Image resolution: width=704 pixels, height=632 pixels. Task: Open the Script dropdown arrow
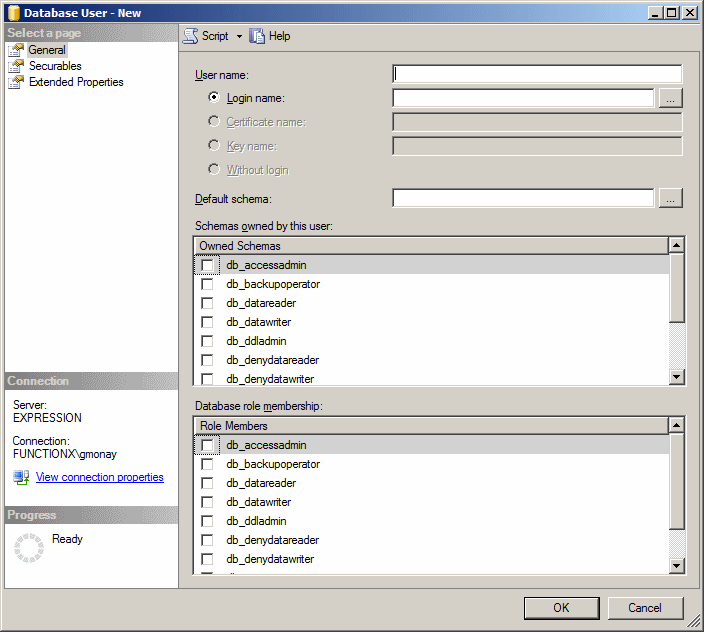coord(239,36)
